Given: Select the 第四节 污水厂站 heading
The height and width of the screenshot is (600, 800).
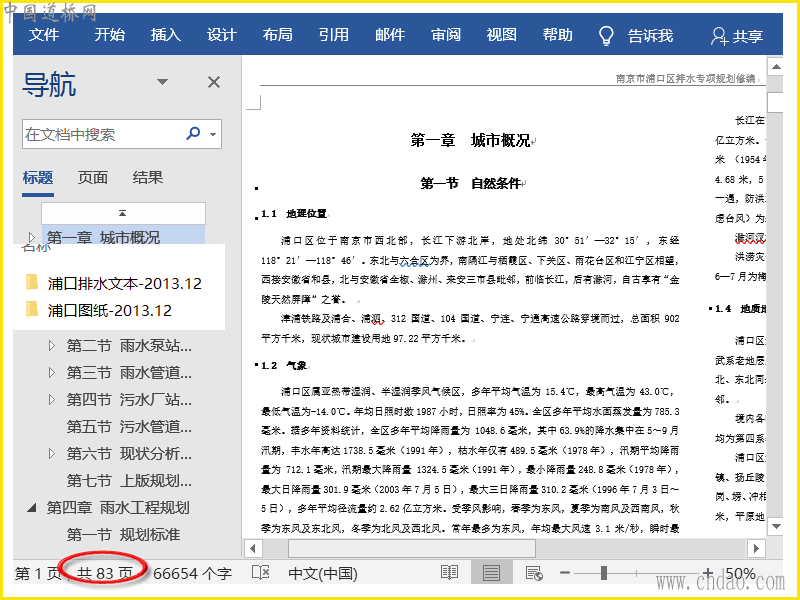Looking at the screenshot, I should click(x=129, y=399).
